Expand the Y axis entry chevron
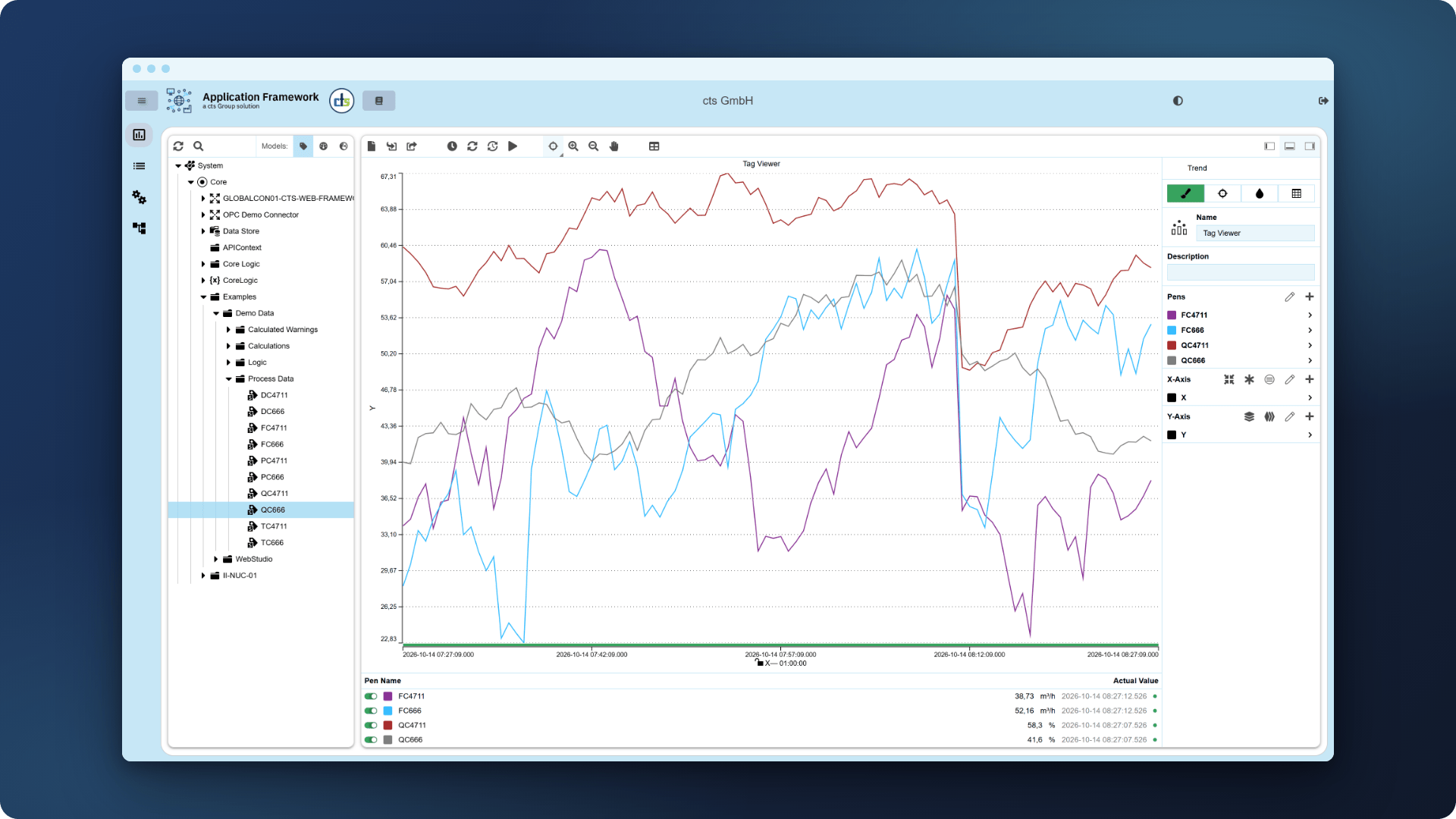1456x819 pixels. click(x=1310, y=435)
